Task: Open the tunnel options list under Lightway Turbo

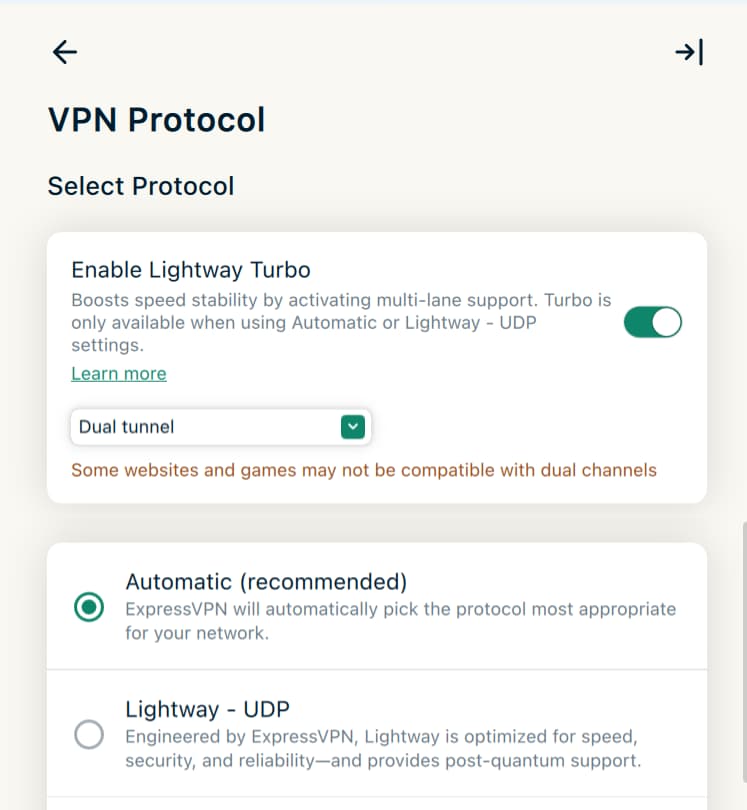Action: [x=220, y=426]
